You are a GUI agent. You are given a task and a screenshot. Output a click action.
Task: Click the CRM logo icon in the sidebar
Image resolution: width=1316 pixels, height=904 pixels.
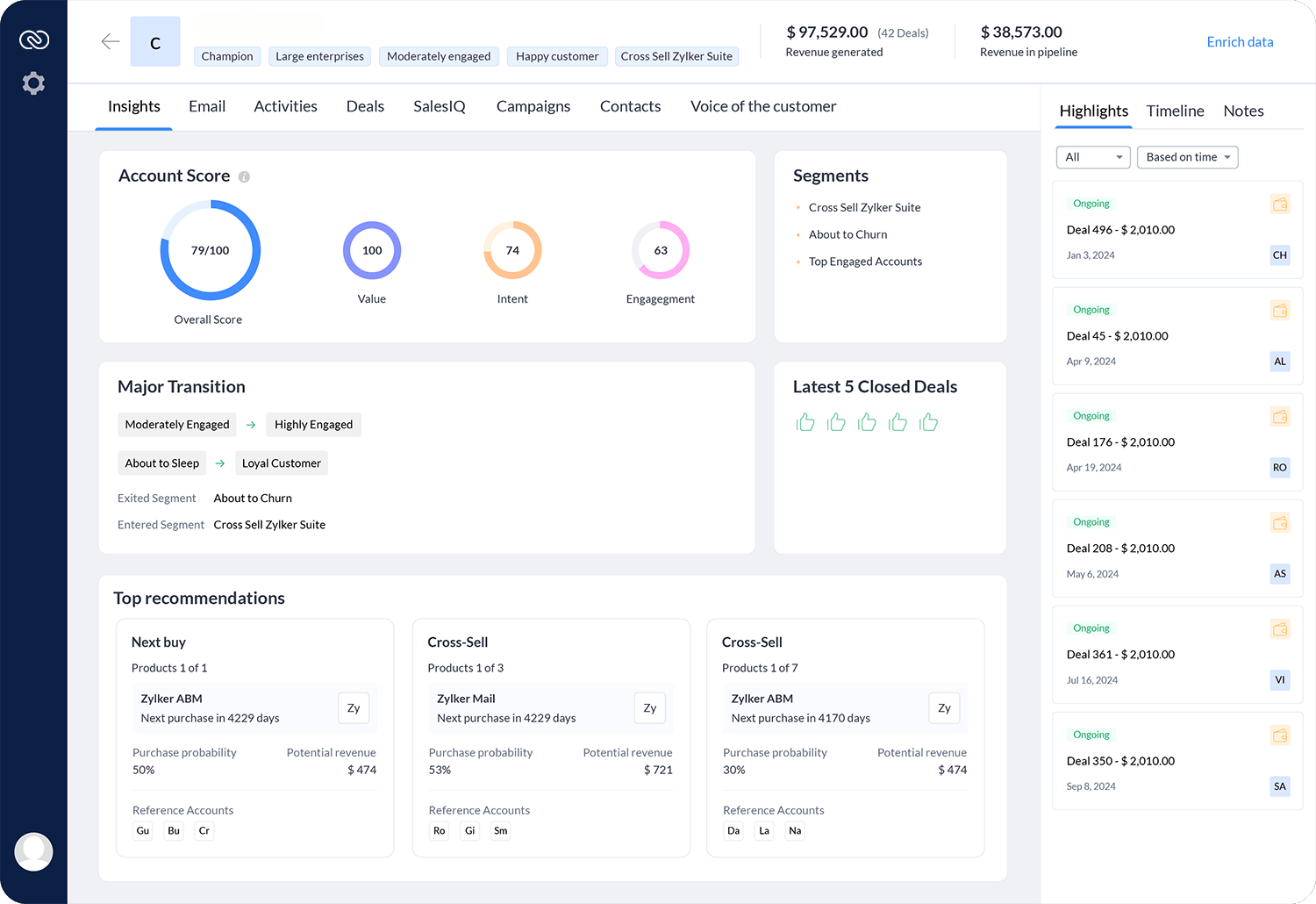[x=33, y=39]
